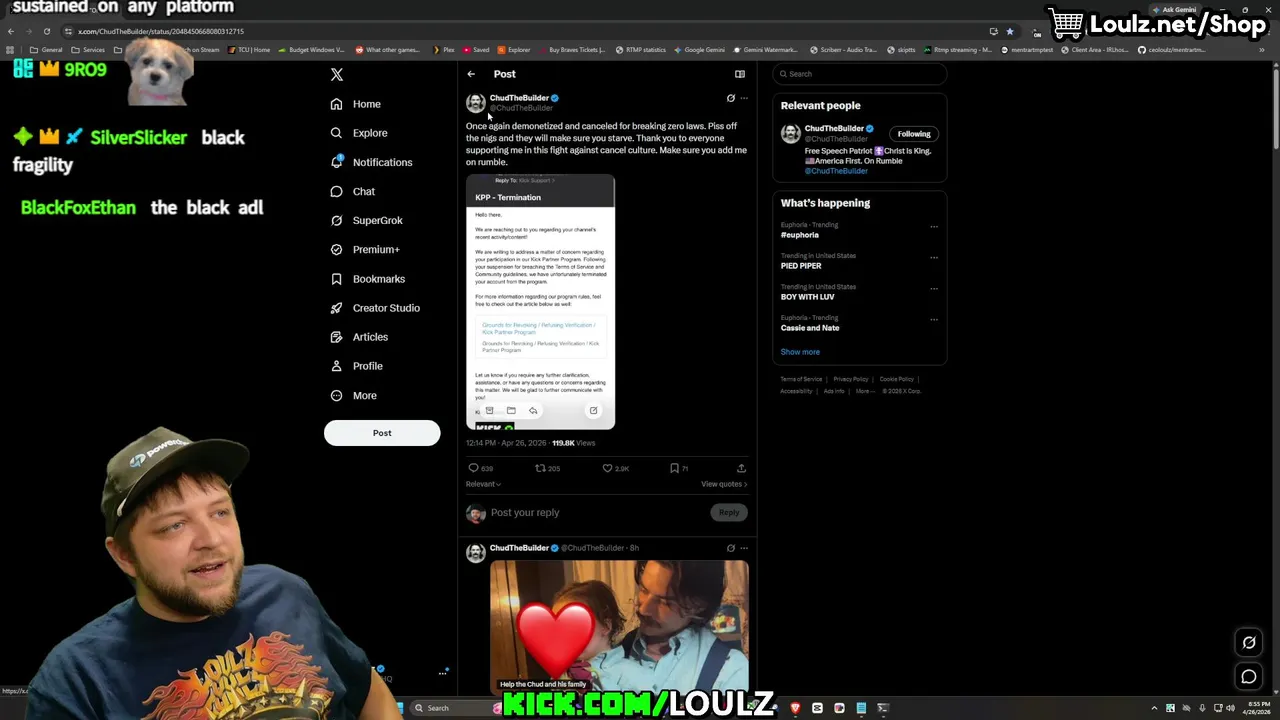Open Premium+ from the sidebar
This screenshot has height=720, width=1280.
[365, 249]
